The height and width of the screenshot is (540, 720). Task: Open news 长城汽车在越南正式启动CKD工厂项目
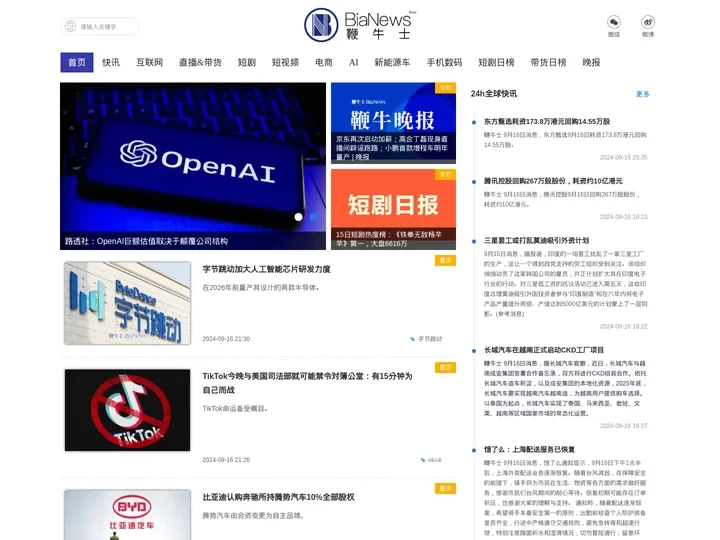pos(544,350)
